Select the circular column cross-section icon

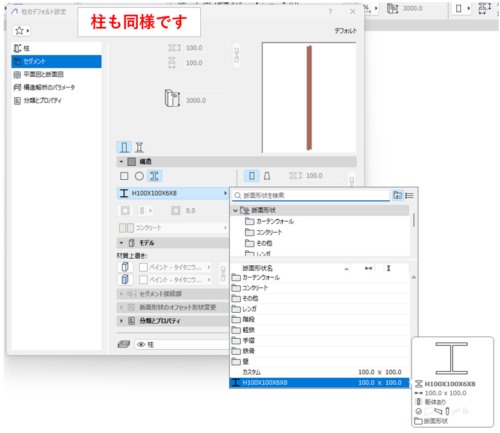pyautogui.click(x=139, y=176)
